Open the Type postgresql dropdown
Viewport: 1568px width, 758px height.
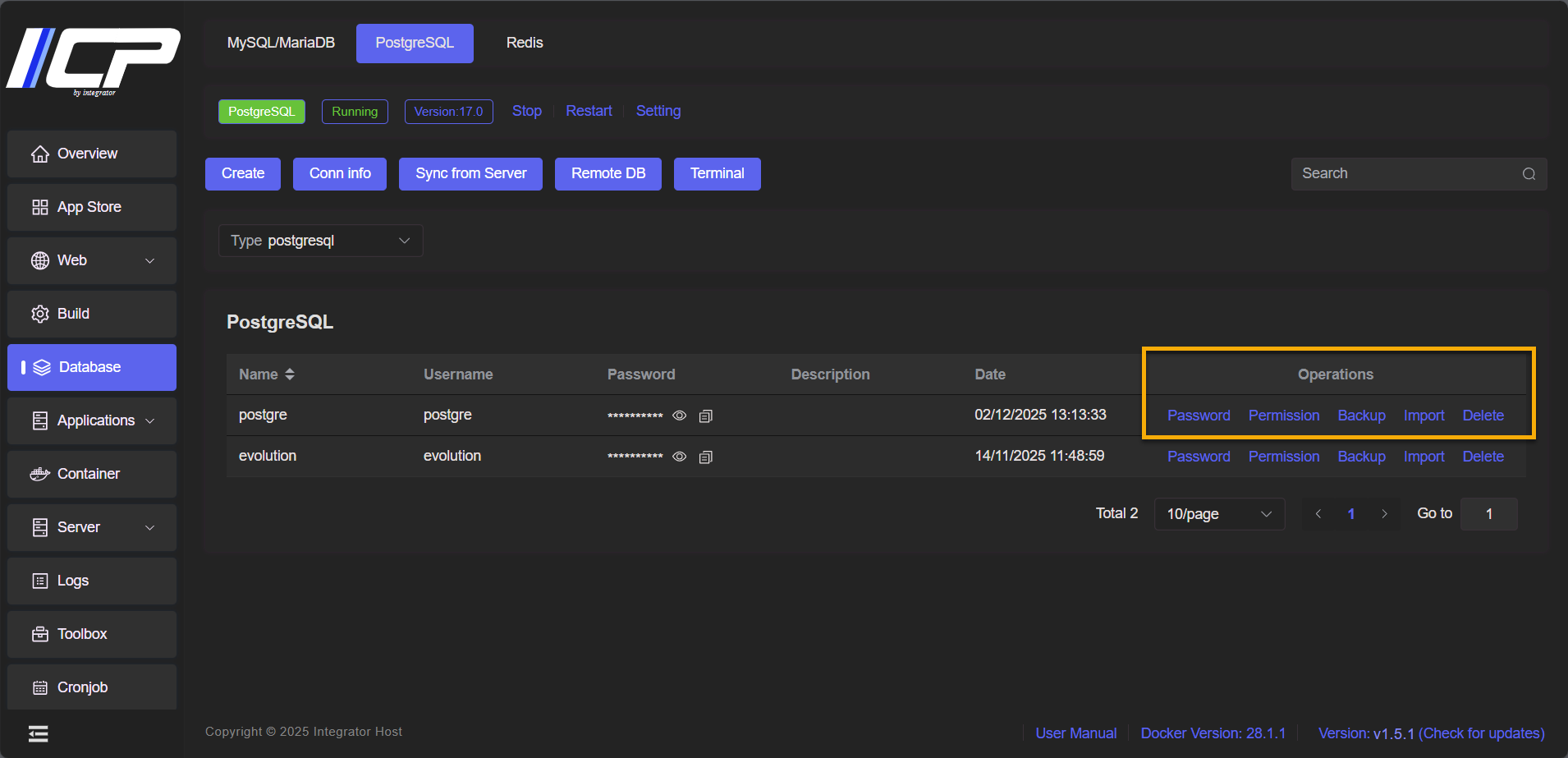[321, 241]
